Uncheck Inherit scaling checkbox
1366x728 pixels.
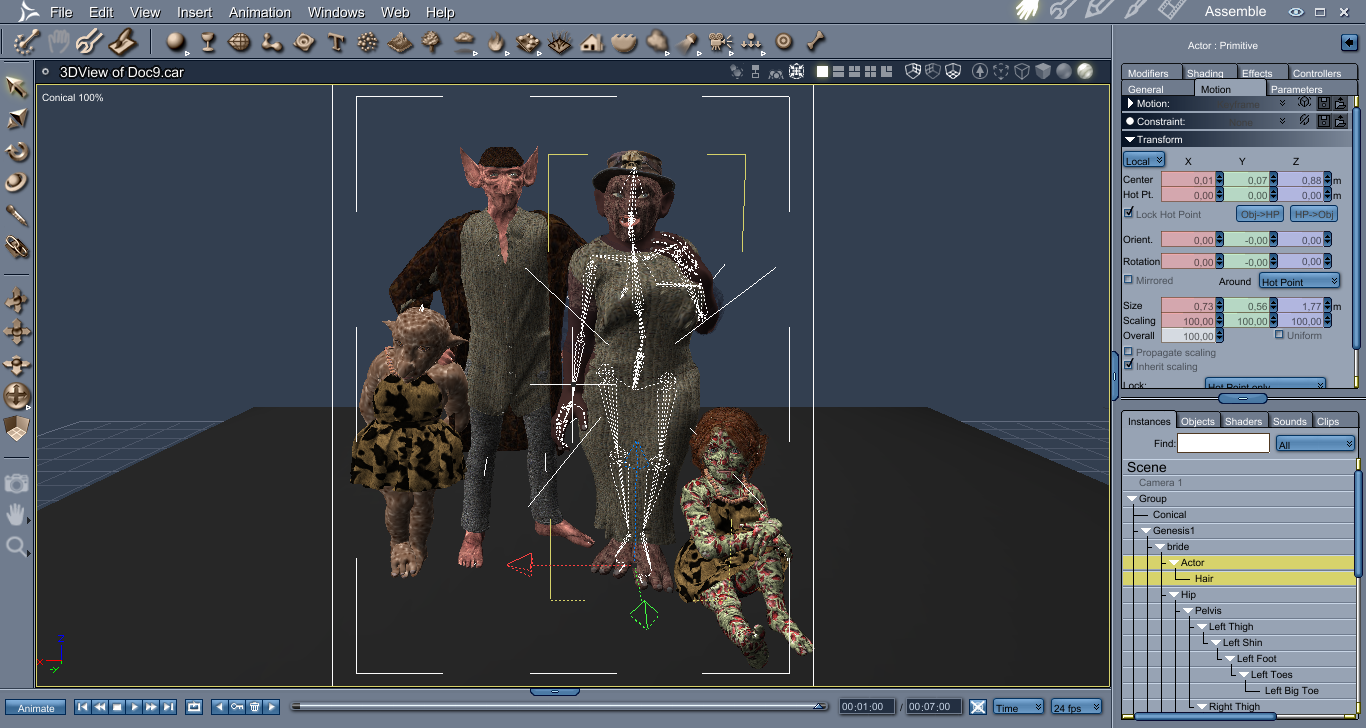[1129, 366]
